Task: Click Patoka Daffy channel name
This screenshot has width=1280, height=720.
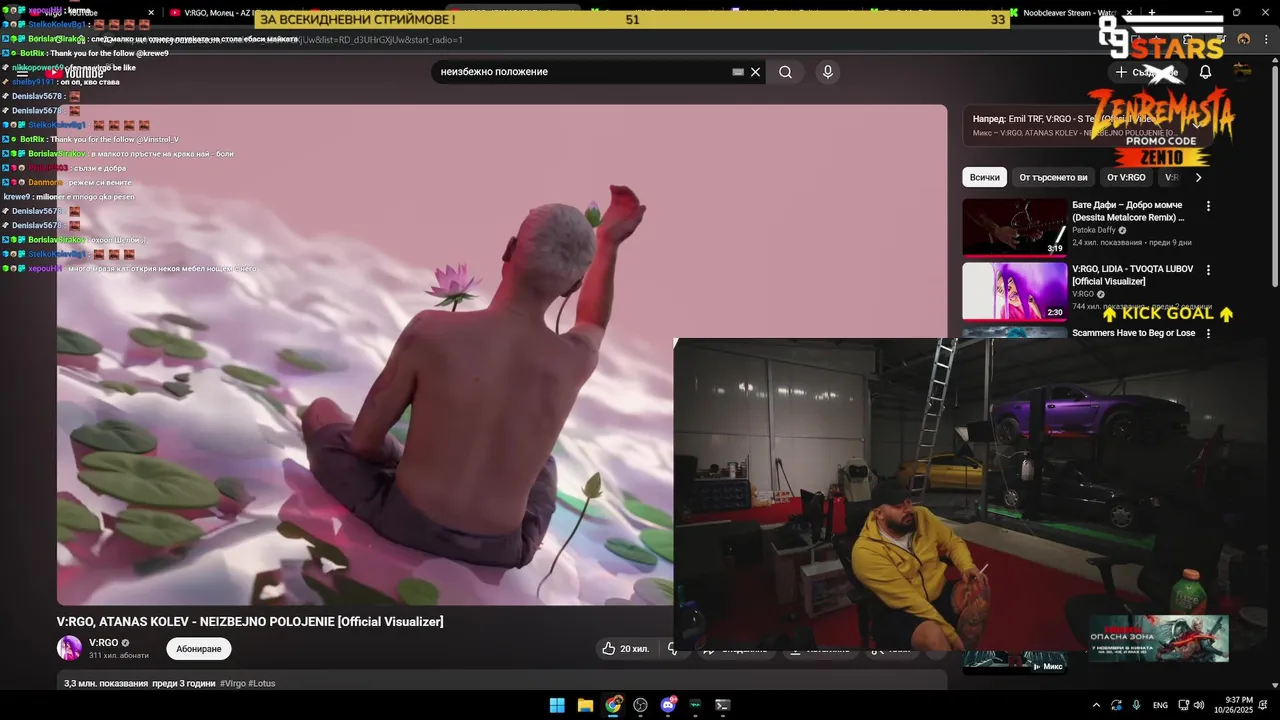Action: click(x=1094, y=230)
